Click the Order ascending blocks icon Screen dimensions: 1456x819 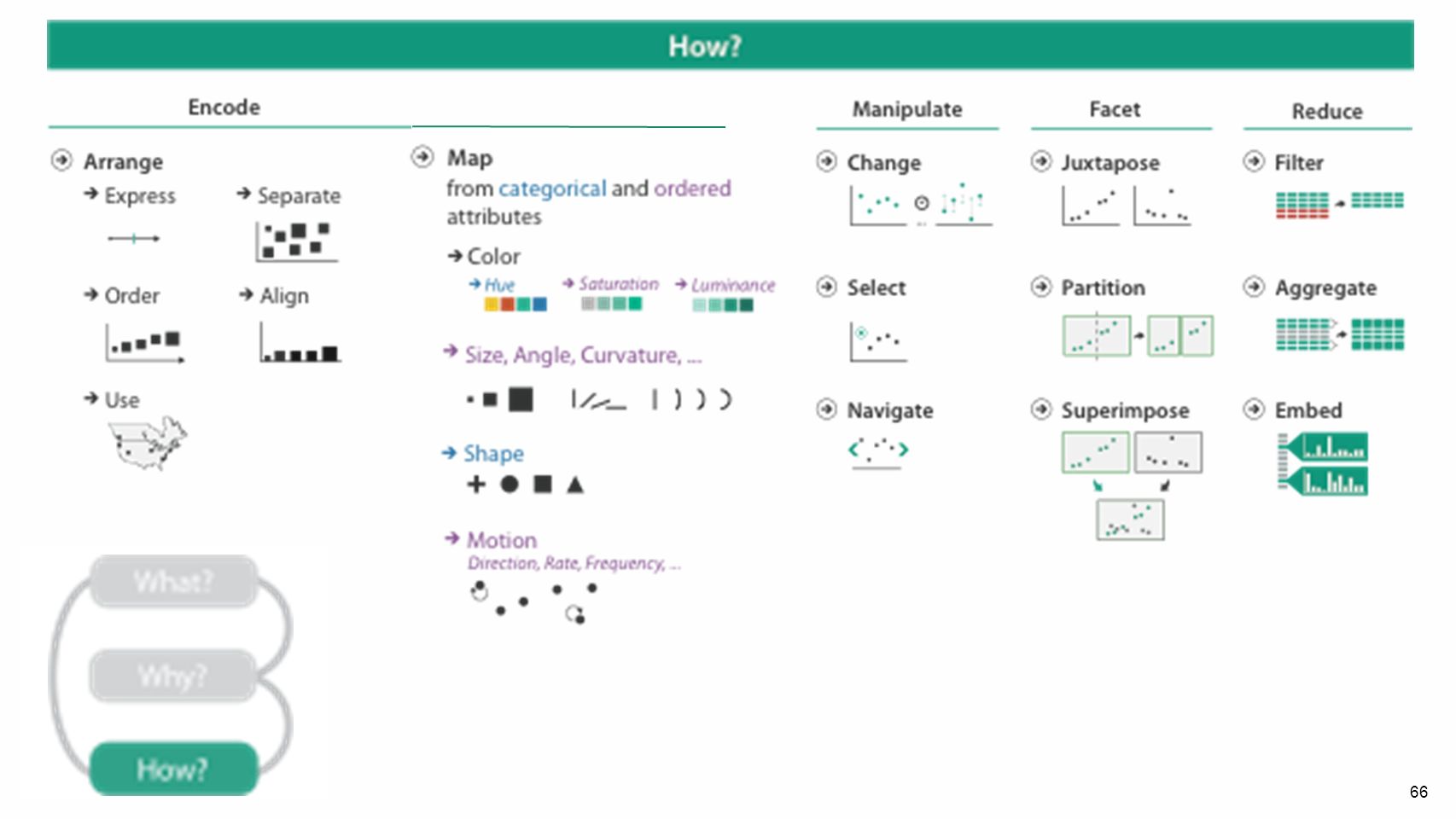(145, 343)
